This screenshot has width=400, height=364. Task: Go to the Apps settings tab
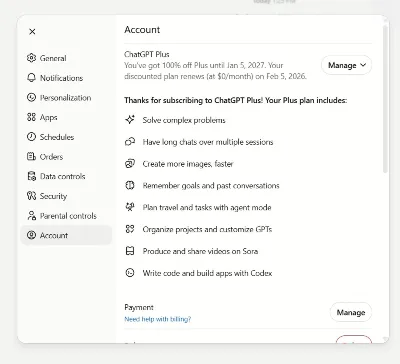66,117
